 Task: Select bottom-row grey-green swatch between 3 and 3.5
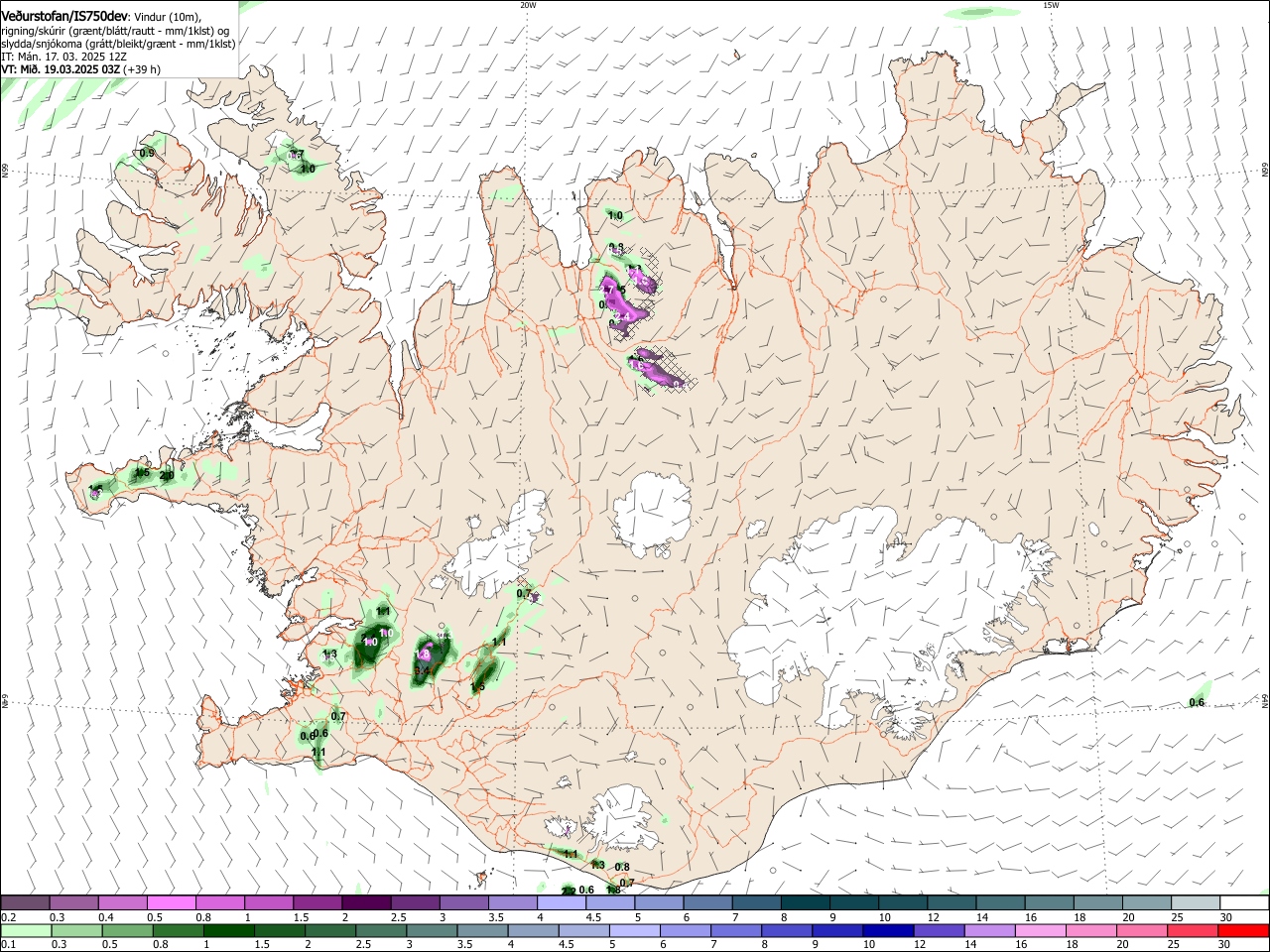[x=433, y=931]
